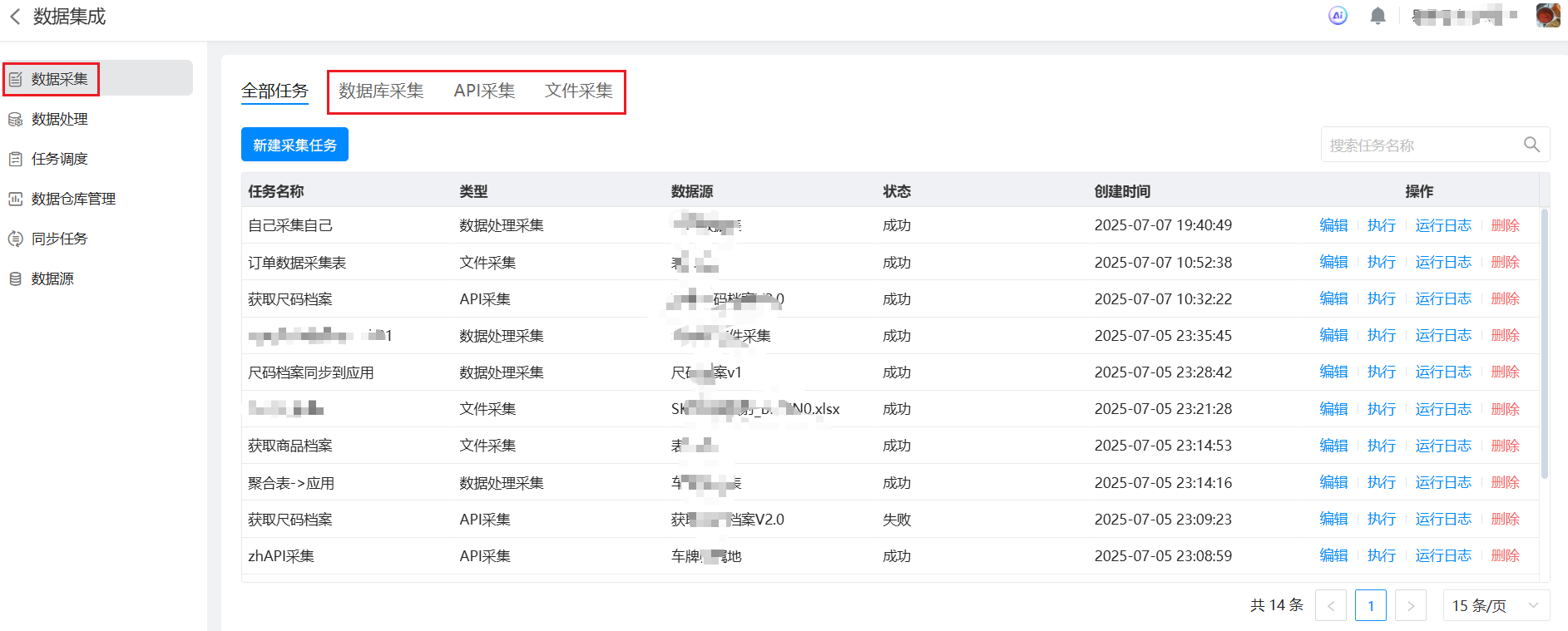Viewport: 1568px width, 631px height.
Task: Click the 新建采集任务 button
Action: click(294, 145)
